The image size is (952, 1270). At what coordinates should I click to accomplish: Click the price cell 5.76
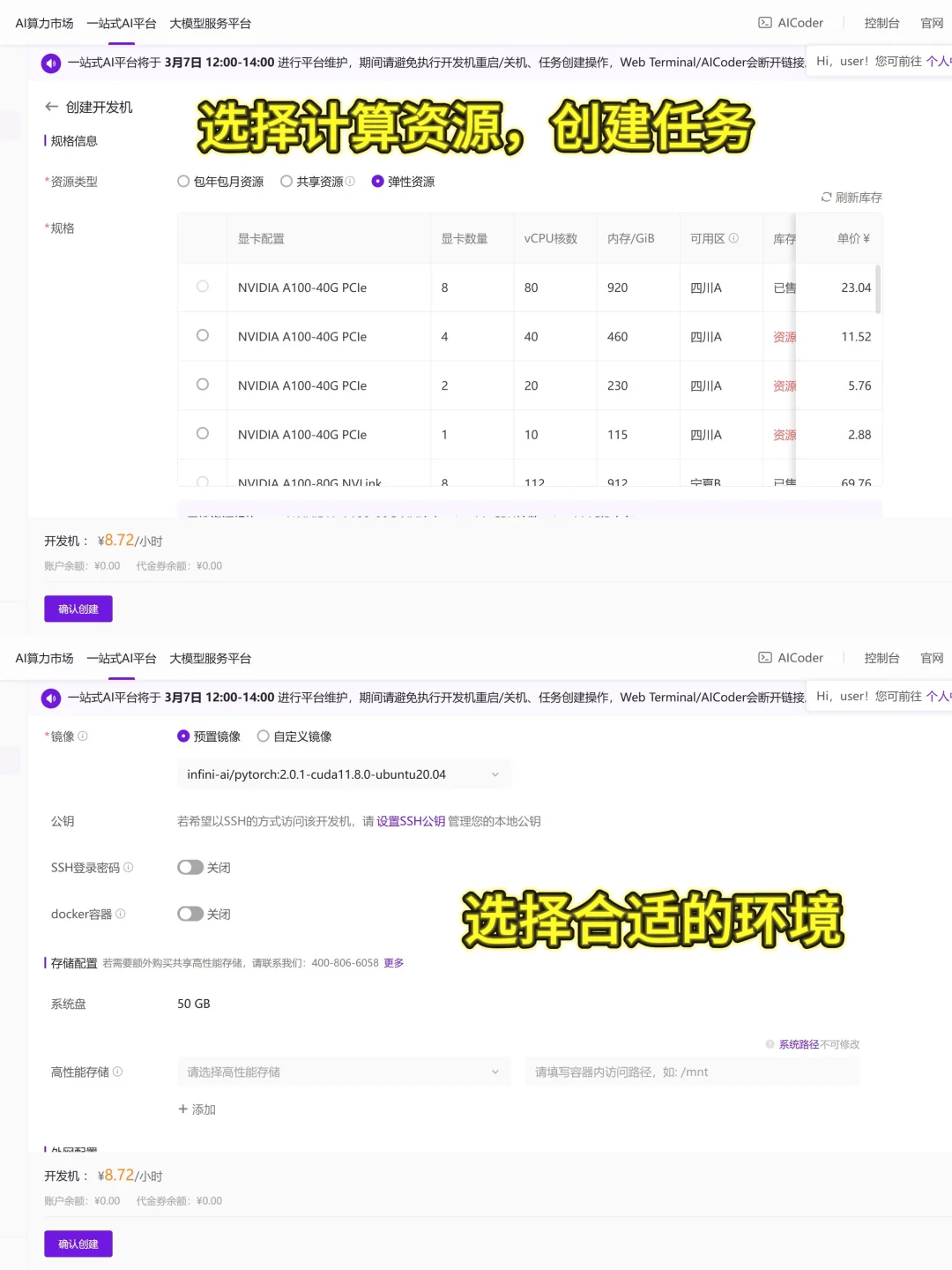[x=859, y=385]
